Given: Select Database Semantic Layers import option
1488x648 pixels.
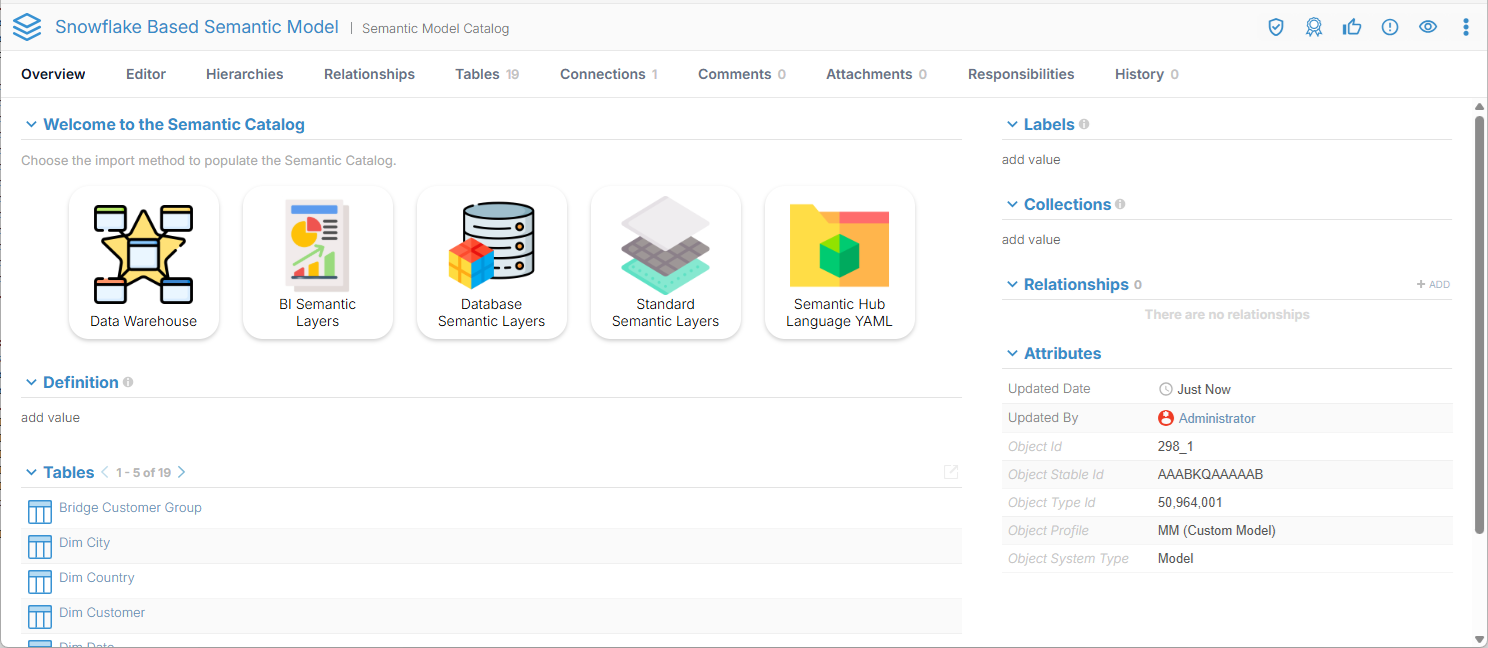Looking at the screenshot, I should 491,262.
